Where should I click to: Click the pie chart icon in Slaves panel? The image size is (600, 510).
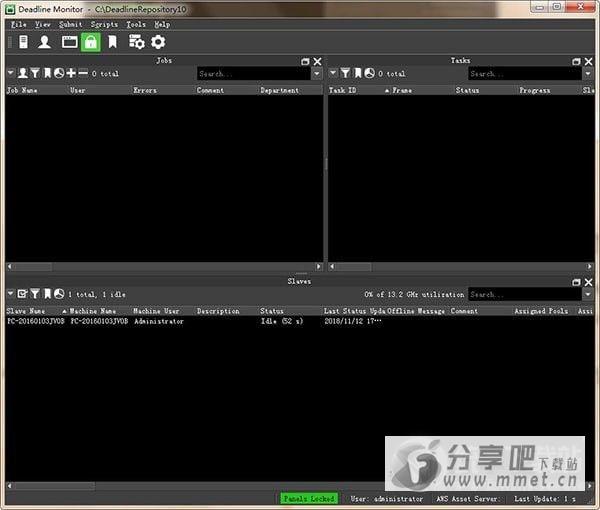(59, 294)
